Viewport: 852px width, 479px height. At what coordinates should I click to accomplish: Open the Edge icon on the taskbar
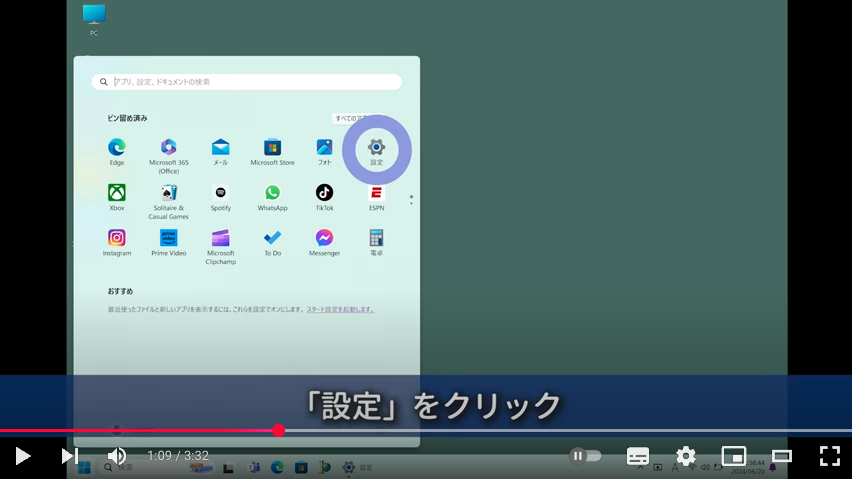click(x=278, y=467)
